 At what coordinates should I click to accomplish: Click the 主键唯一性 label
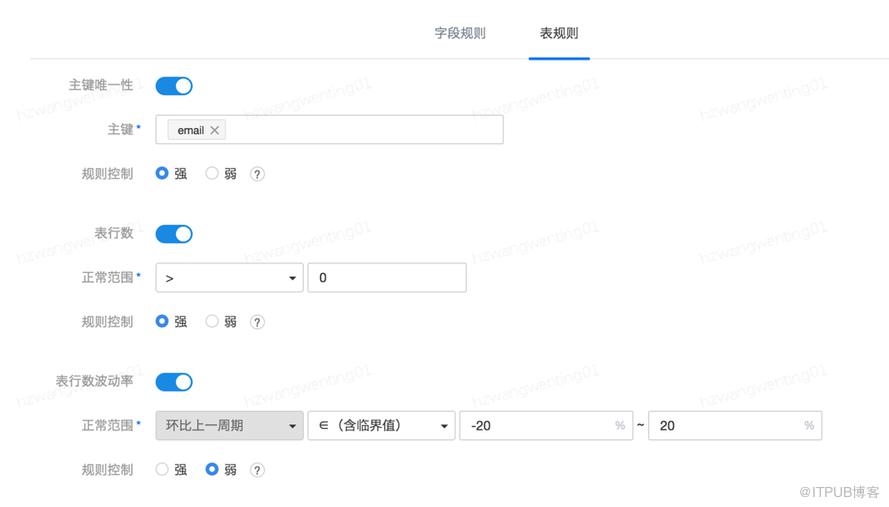pyautogui.click(x=101, y=85)
